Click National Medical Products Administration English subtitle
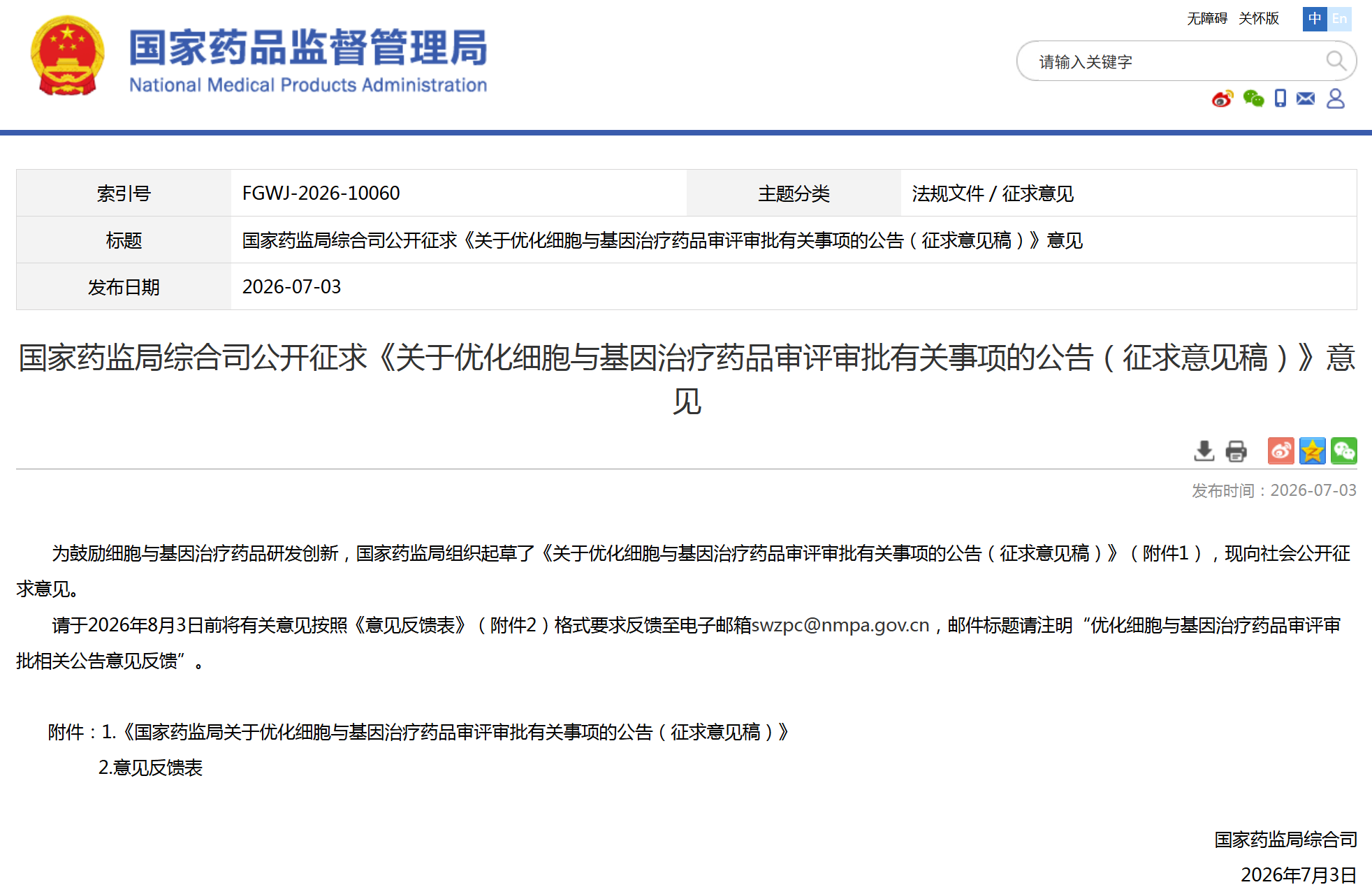 [308, 85]
